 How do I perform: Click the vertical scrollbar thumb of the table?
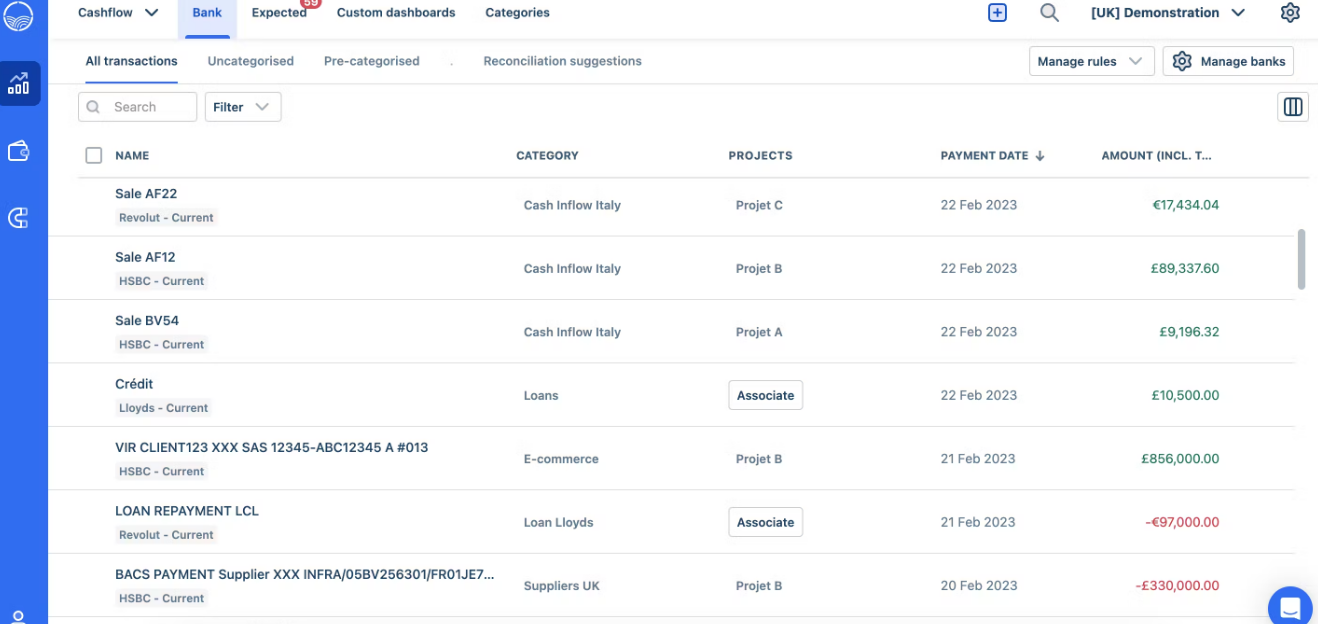pos(1301,259)
